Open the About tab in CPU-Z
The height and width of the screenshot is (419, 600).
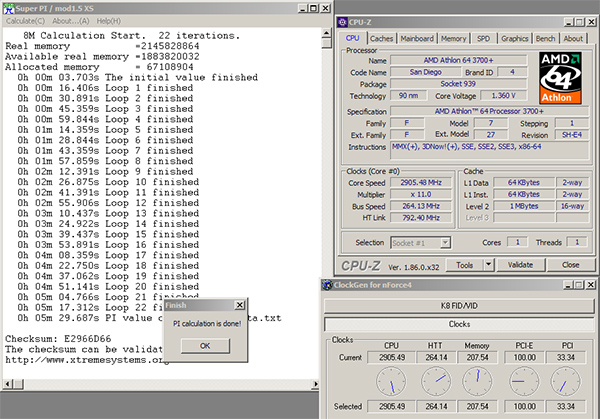[573, 39]
